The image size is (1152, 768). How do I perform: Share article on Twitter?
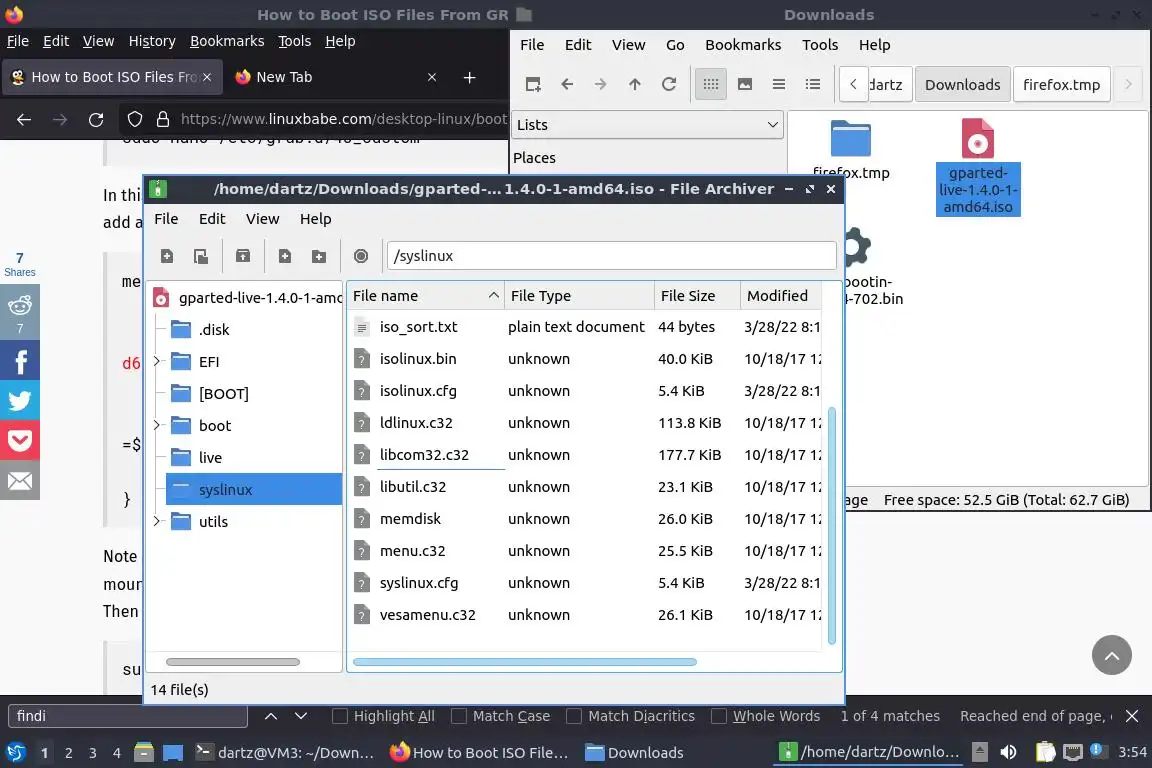(20, 401)
